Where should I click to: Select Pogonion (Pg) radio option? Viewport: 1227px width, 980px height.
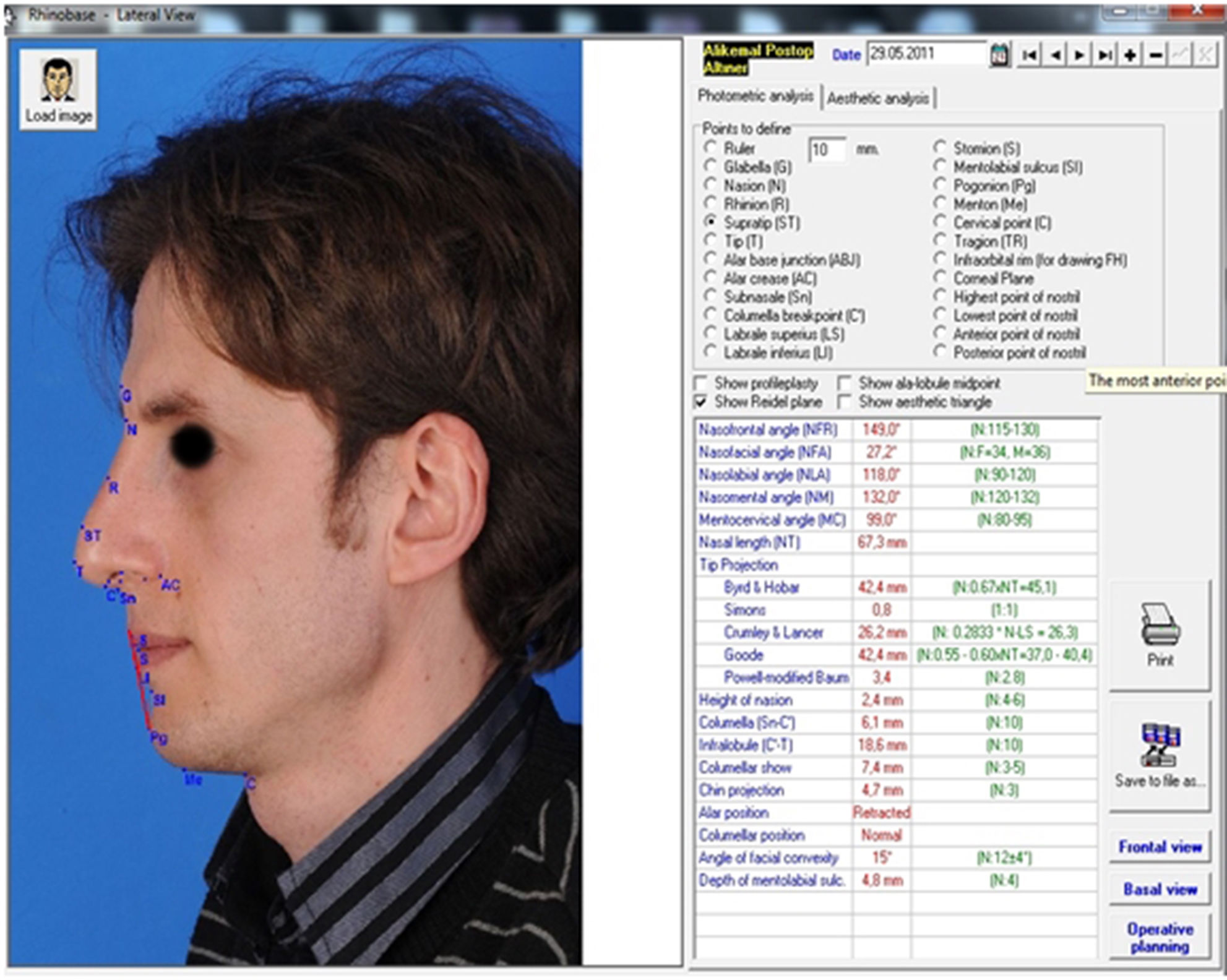pos(940,185)
